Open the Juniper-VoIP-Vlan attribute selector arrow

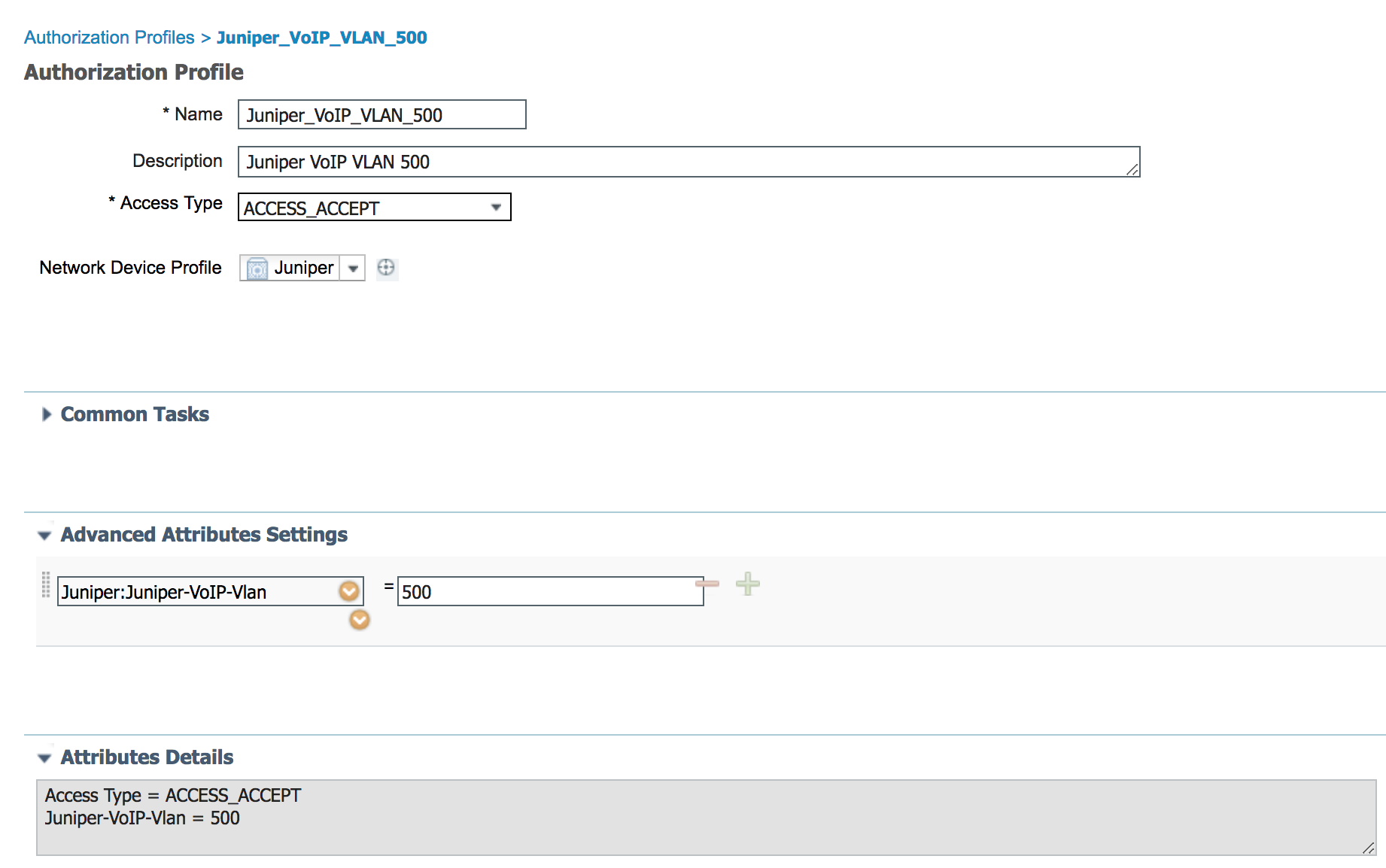349,592
